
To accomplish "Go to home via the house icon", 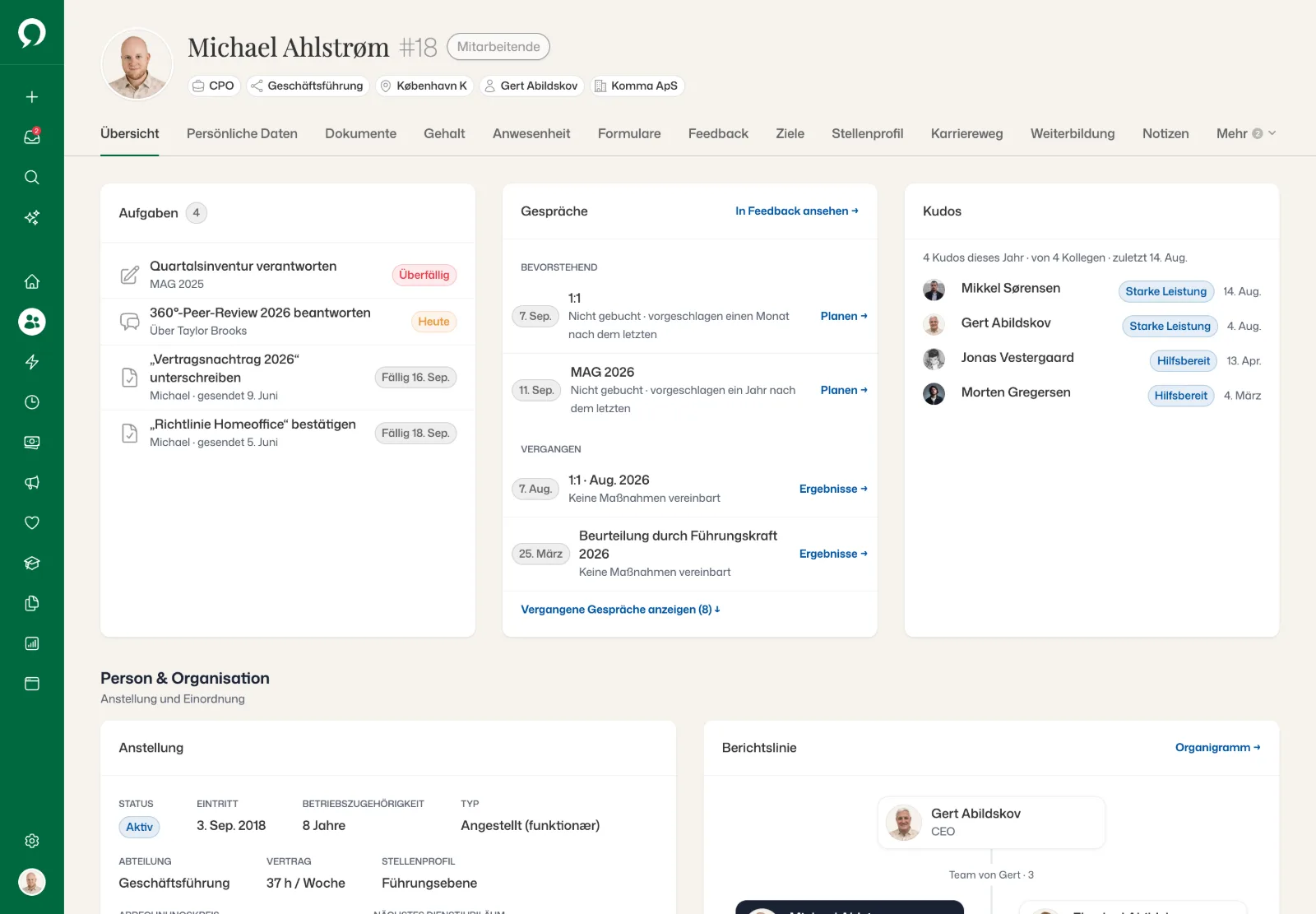I will click(x=32, y=281).
